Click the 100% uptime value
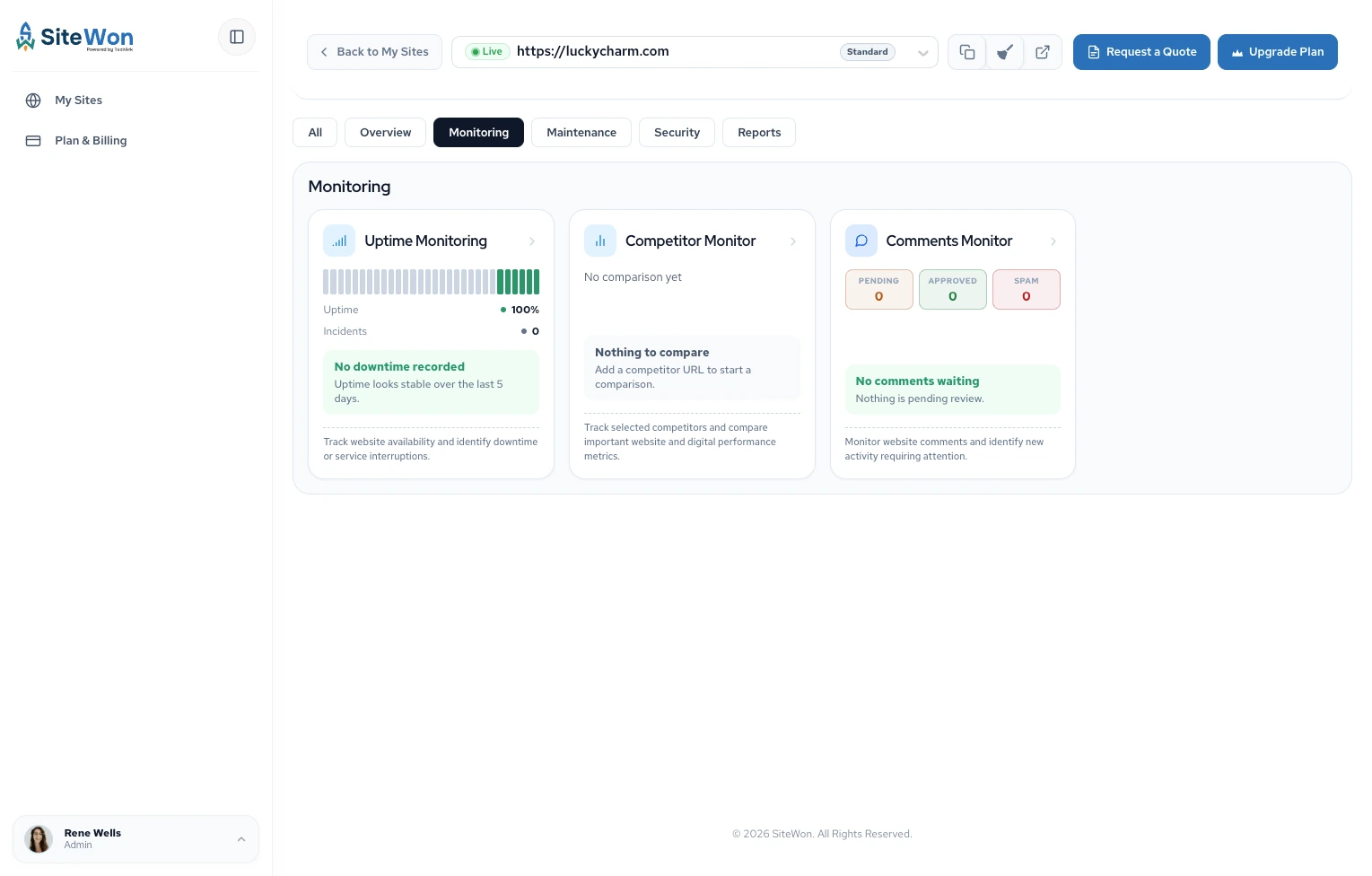Screen dimensions: 1372x876 (x=525, y=310)
